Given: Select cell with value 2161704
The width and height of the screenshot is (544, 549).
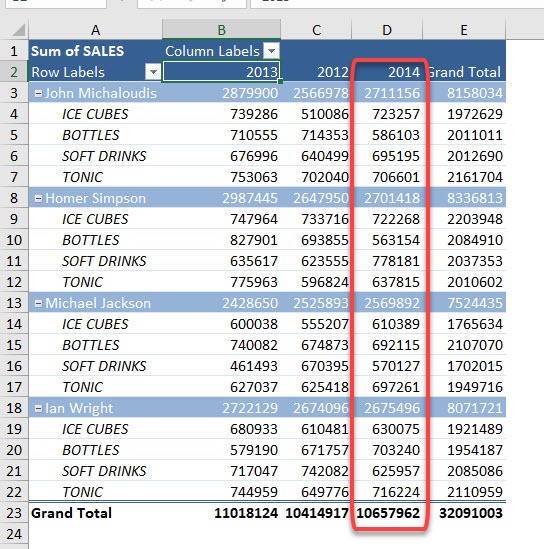Looking at the screenshot, I should click(464, 177).
